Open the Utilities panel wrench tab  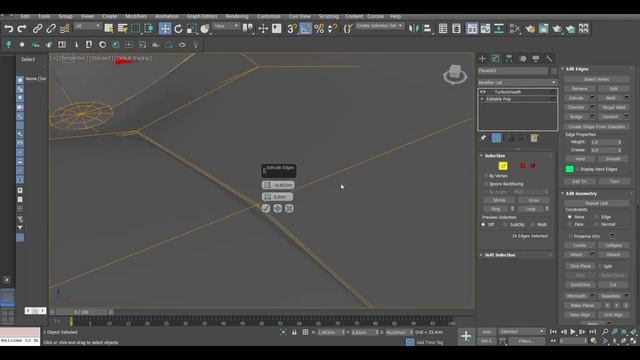click(549, 59)
